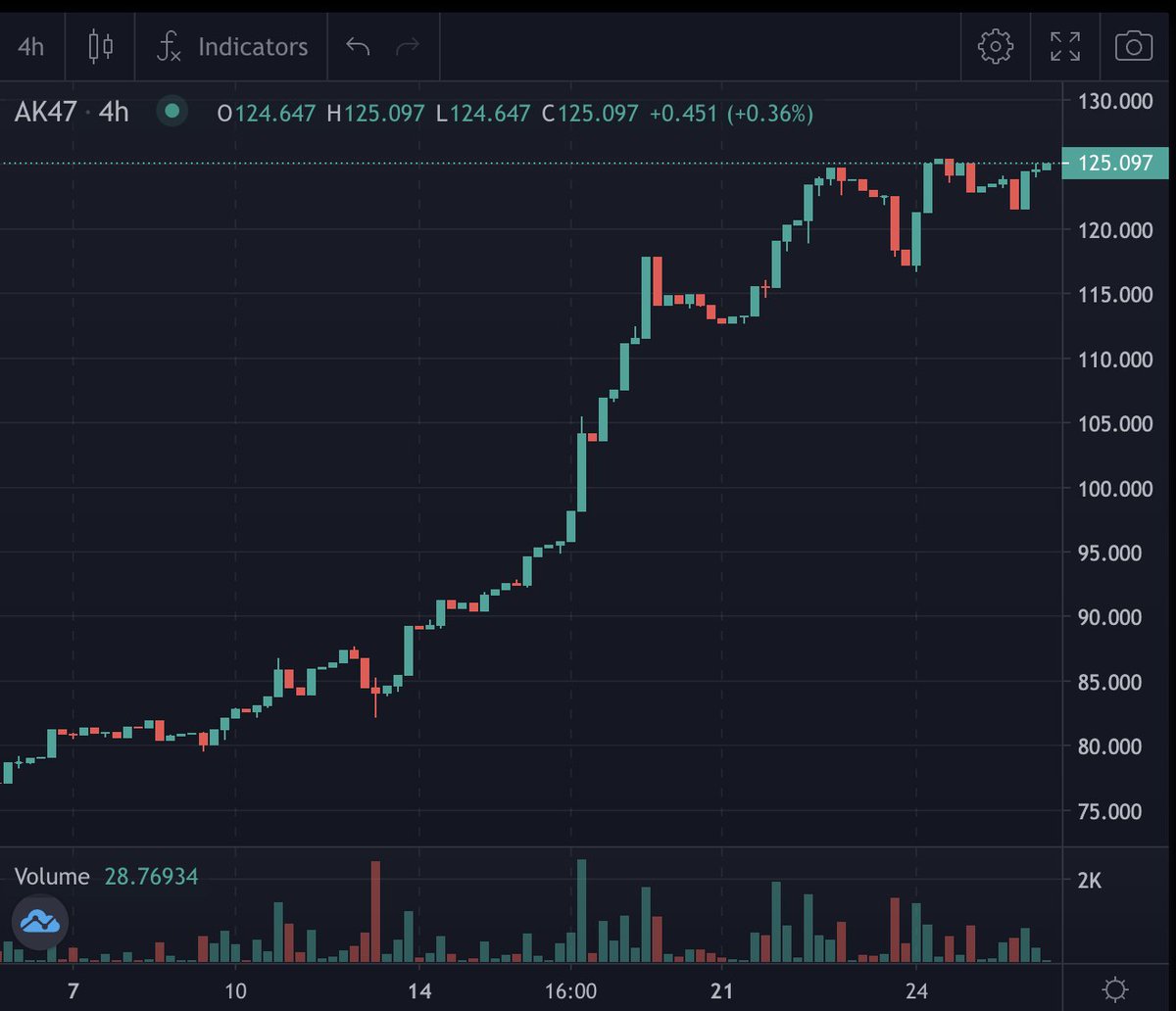
Task: Click the 4h interval label beside AK47
Action: (114, 113)
